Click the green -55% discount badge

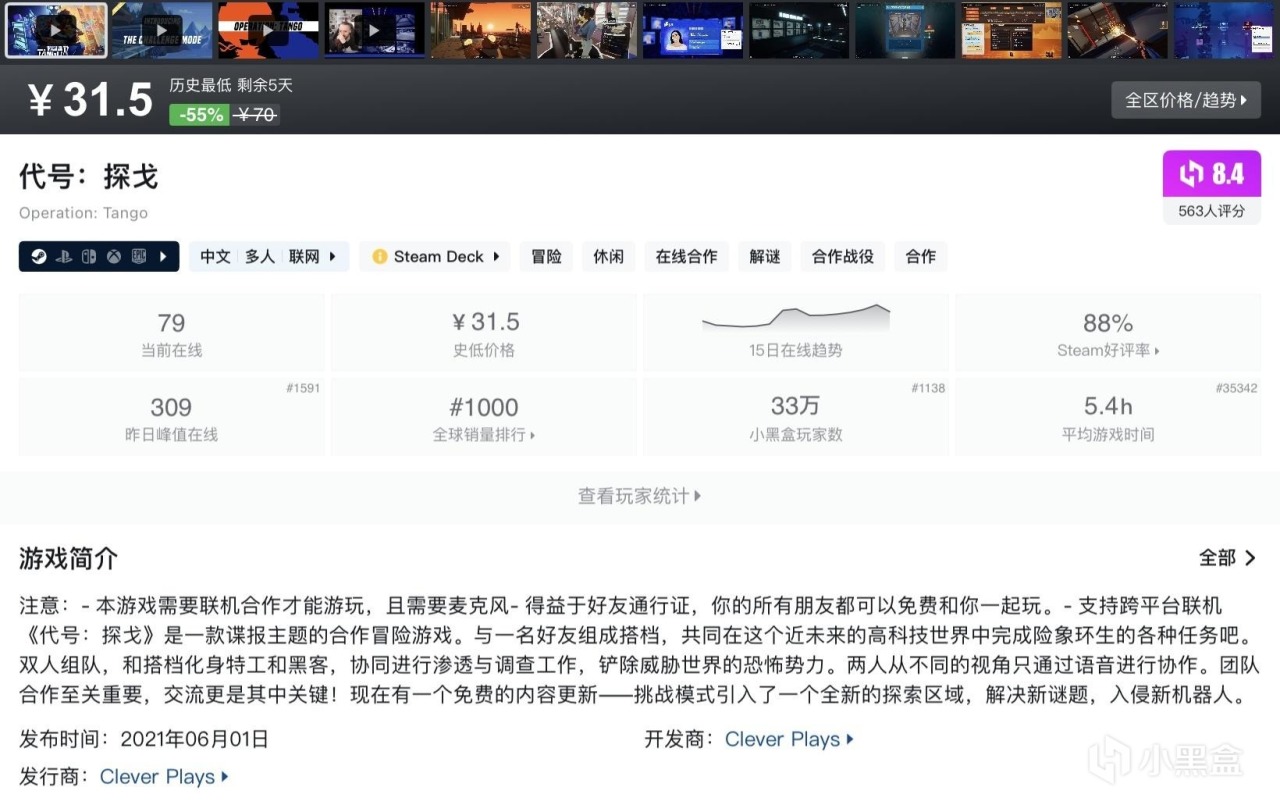coord(201,115)
